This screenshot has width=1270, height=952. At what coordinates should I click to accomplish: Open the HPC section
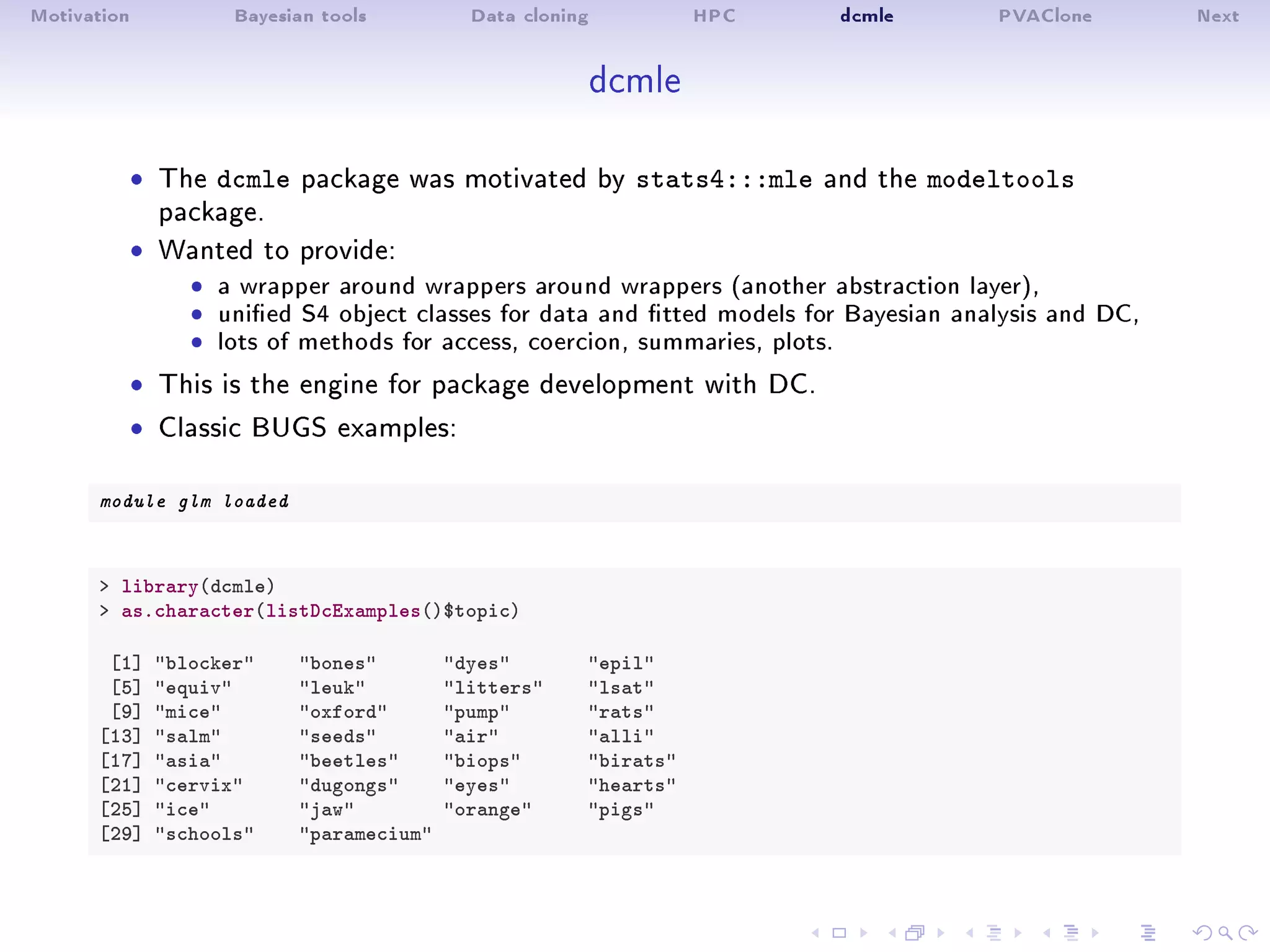pos(714,16)
